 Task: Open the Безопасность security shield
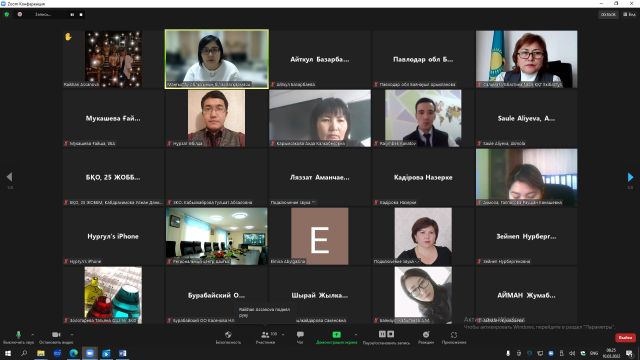tap(228, 338)
